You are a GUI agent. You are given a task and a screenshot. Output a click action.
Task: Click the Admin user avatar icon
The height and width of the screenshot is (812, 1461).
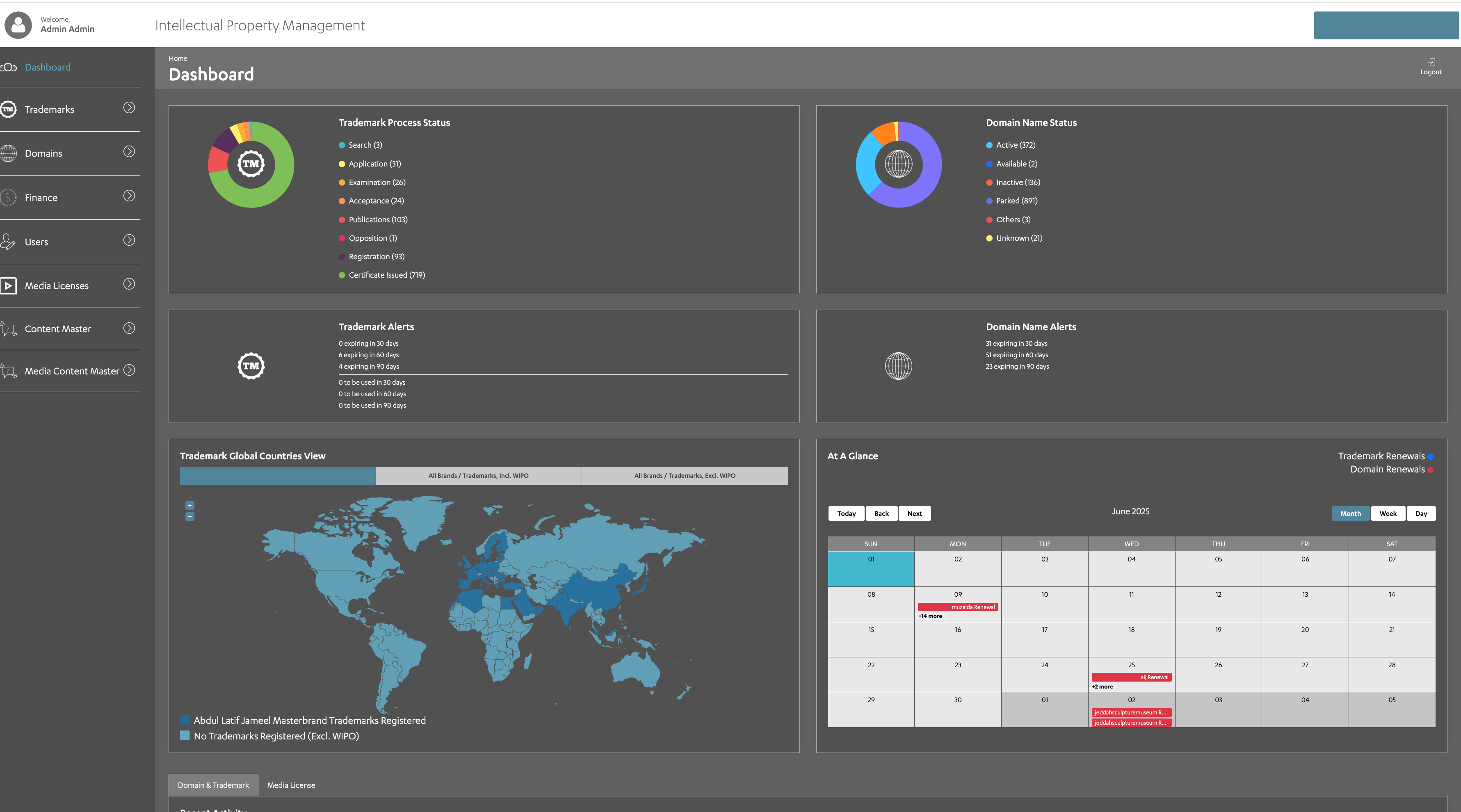(18, 25)
